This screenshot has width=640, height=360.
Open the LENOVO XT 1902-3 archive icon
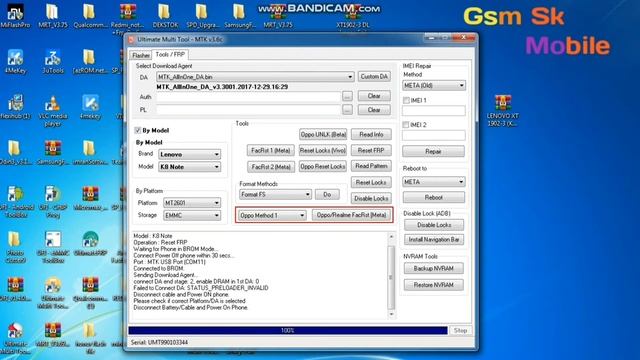(x=502, y=110)
